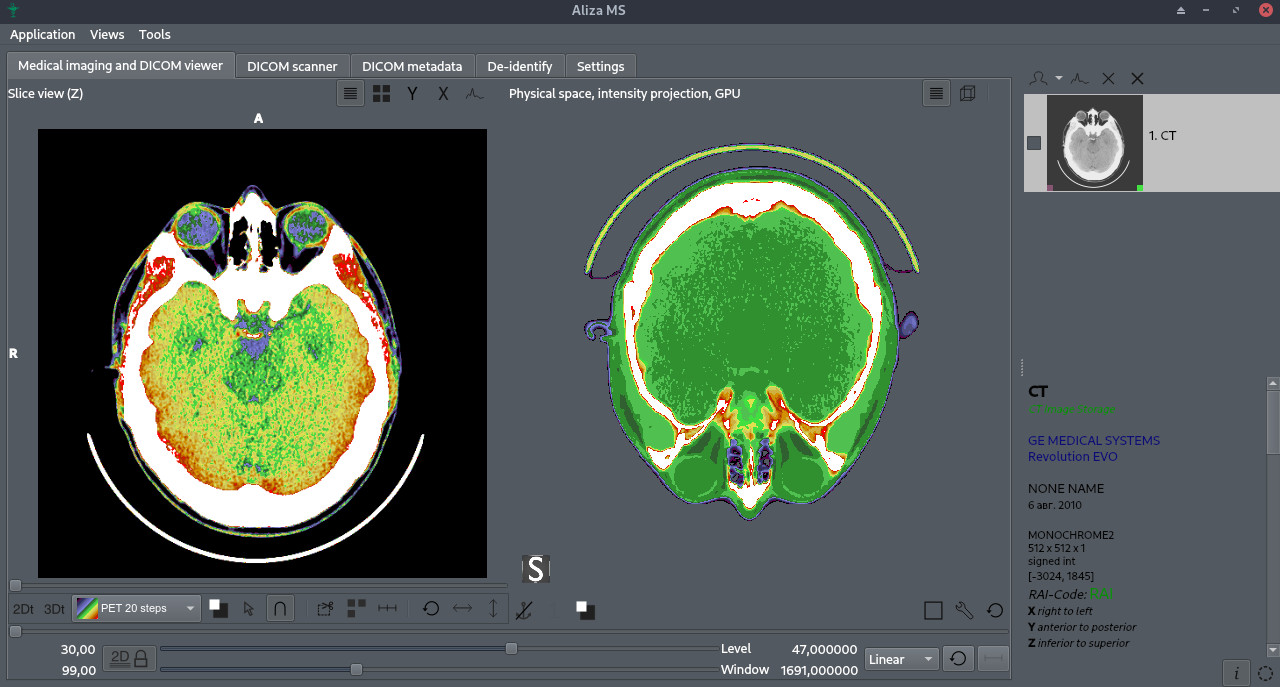Click the horizontal flip arrows icon
Viewport: 1280px width, 687px height.
462,608
